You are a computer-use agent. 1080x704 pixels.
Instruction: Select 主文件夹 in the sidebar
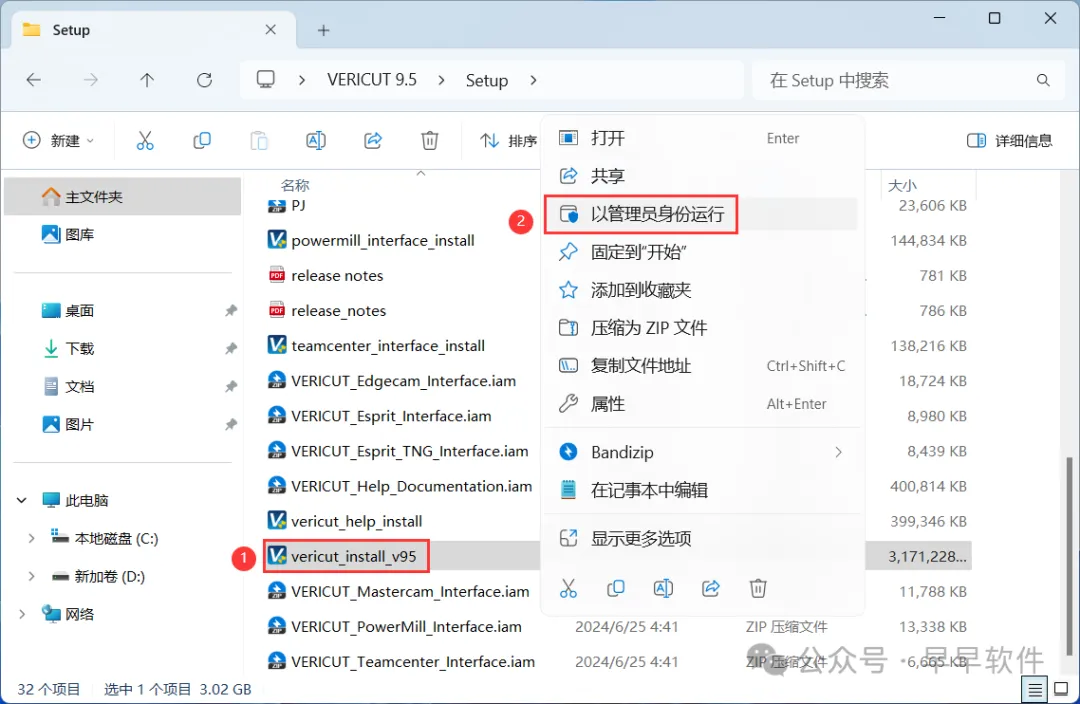tap(123, 196)
